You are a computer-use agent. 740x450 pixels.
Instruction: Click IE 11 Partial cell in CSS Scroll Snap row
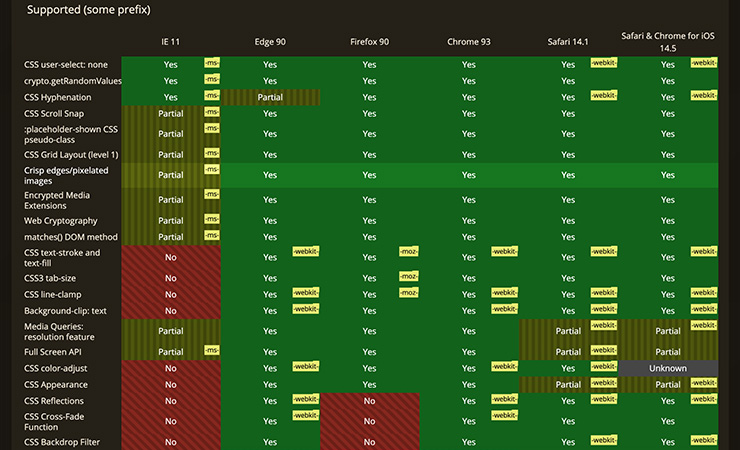(171, 114)
